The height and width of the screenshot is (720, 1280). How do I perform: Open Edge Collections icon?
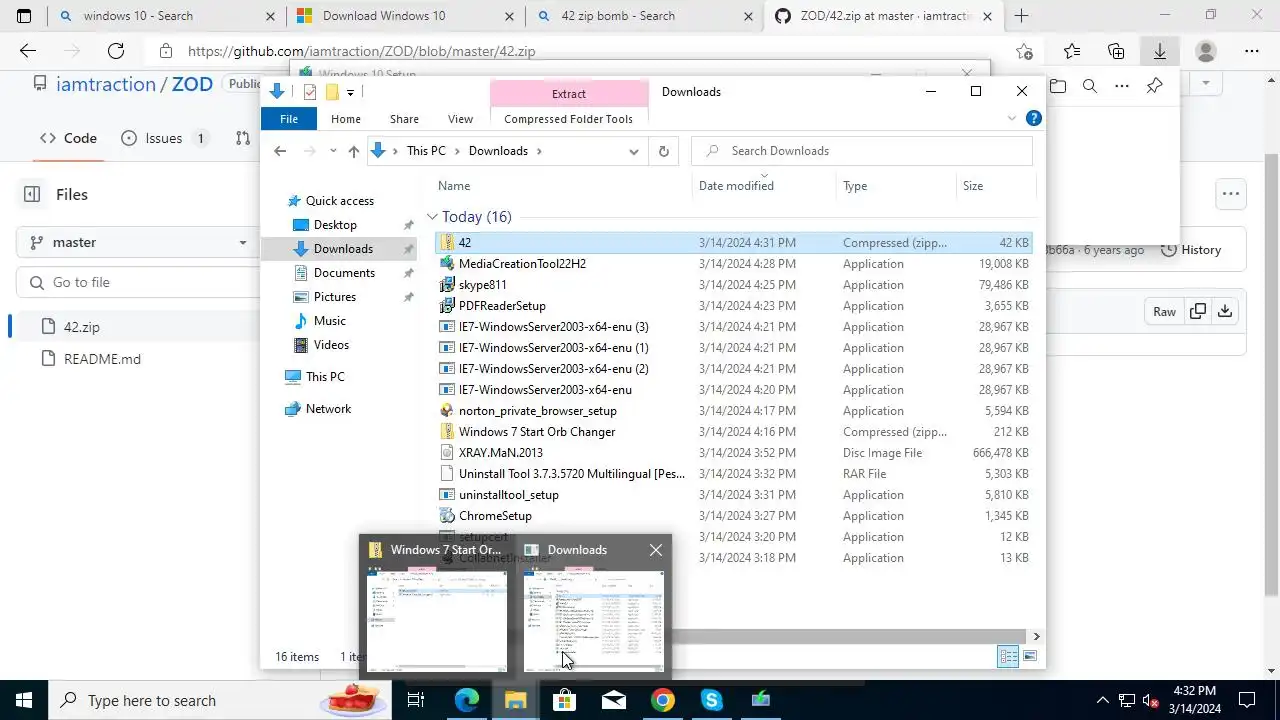coord(1116,51)
